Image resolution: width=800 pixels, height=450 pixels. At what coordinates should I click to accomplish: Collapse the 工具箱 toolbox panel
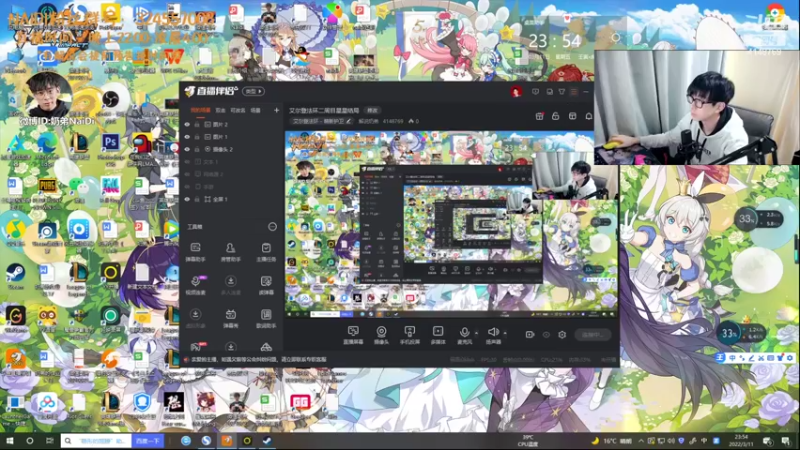[x=272, y=227]
